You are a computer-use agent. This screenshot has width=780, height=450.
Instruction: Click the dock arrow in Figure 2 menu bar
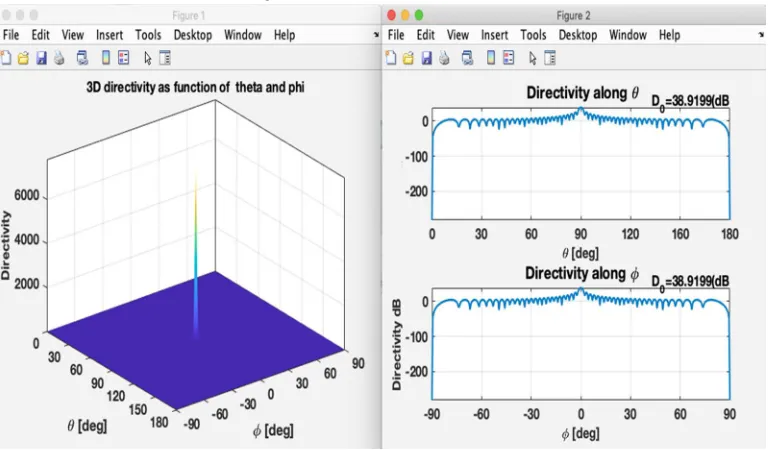coord(761,35)
